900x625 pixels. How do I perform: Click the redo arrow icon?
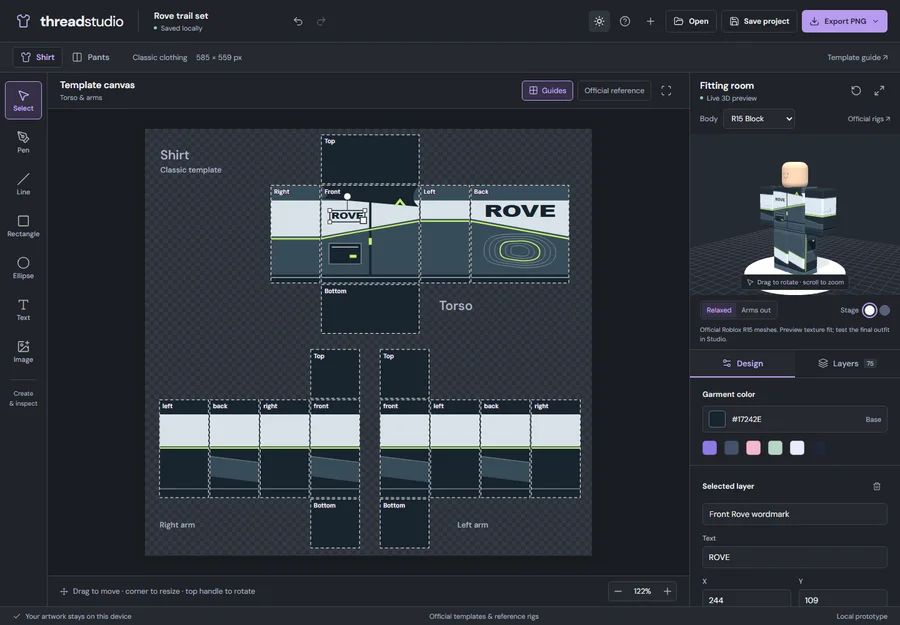click(321, 21)
